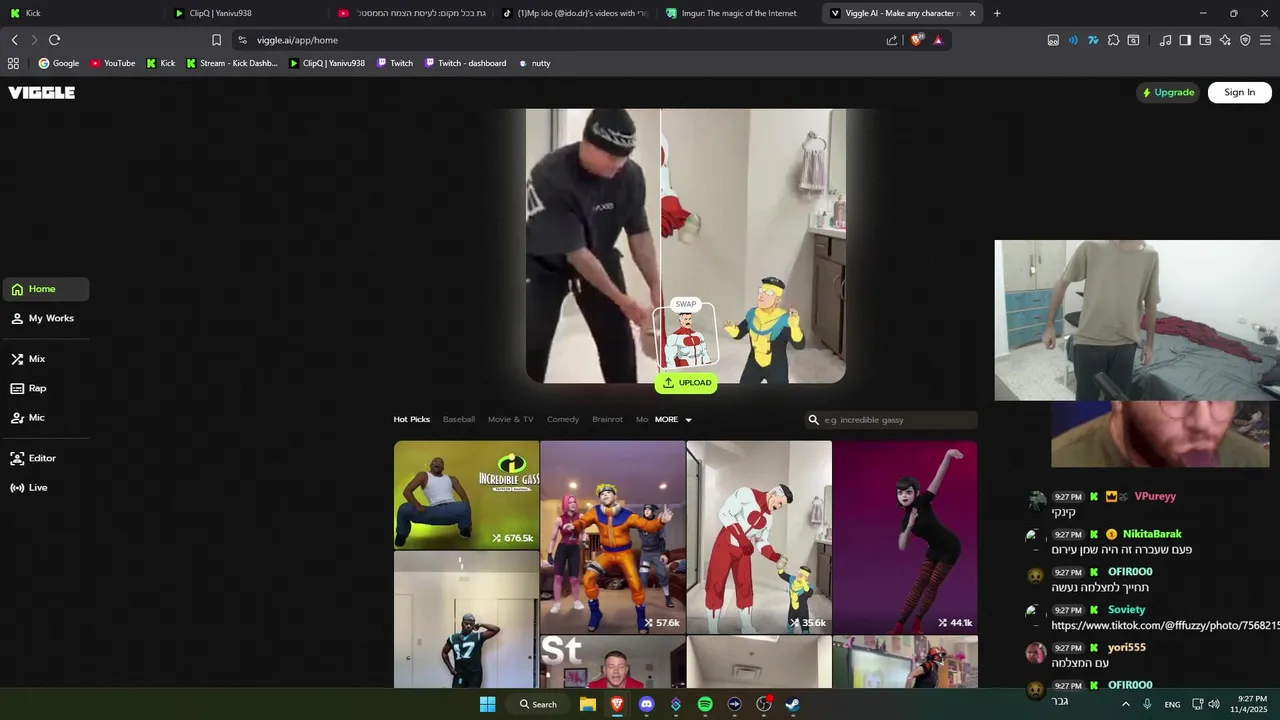
Task: Toggle the browser sidebar panel
Action: 1185,40
